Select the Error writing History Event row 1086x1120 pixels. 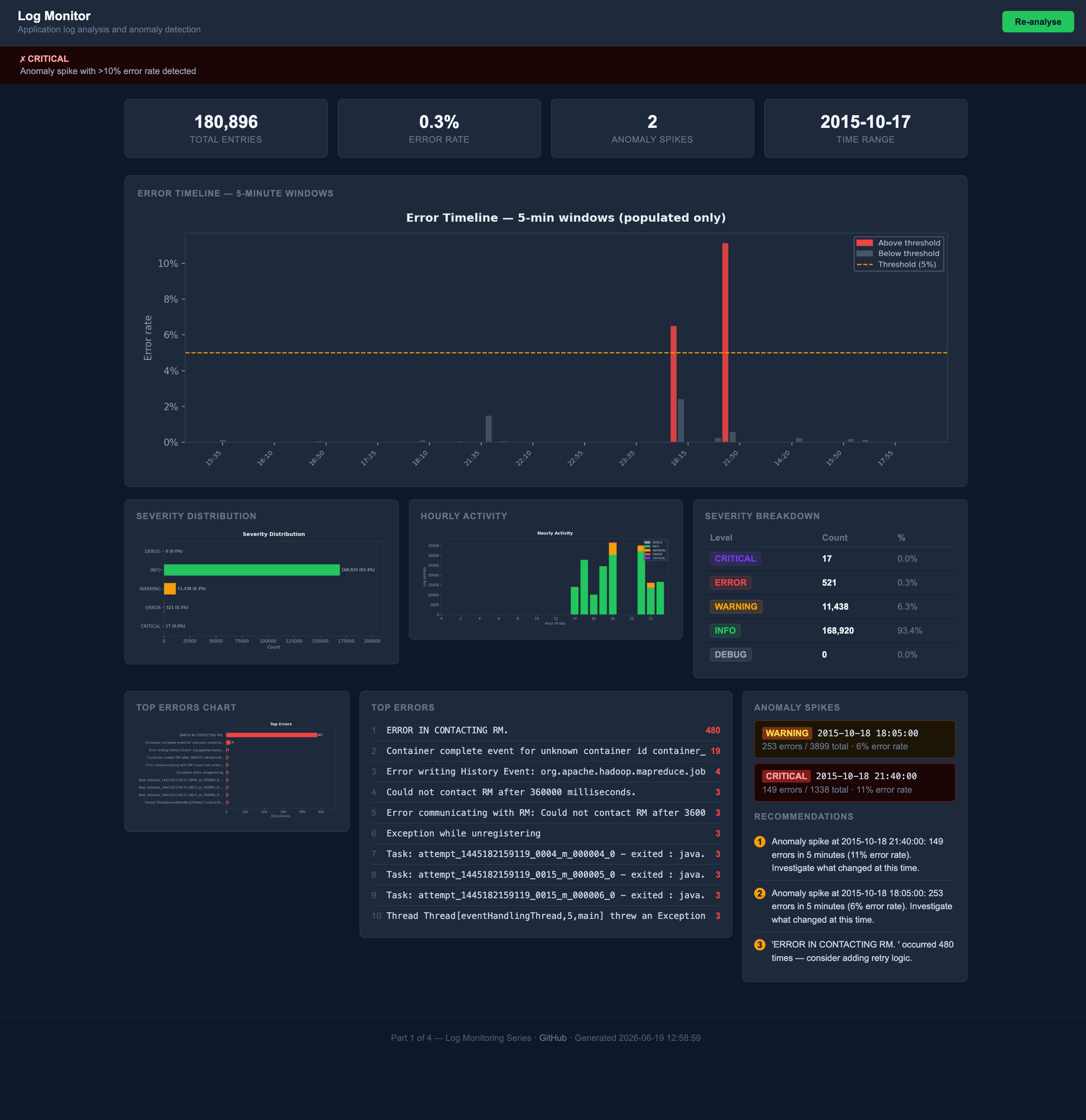click(546, 772)
